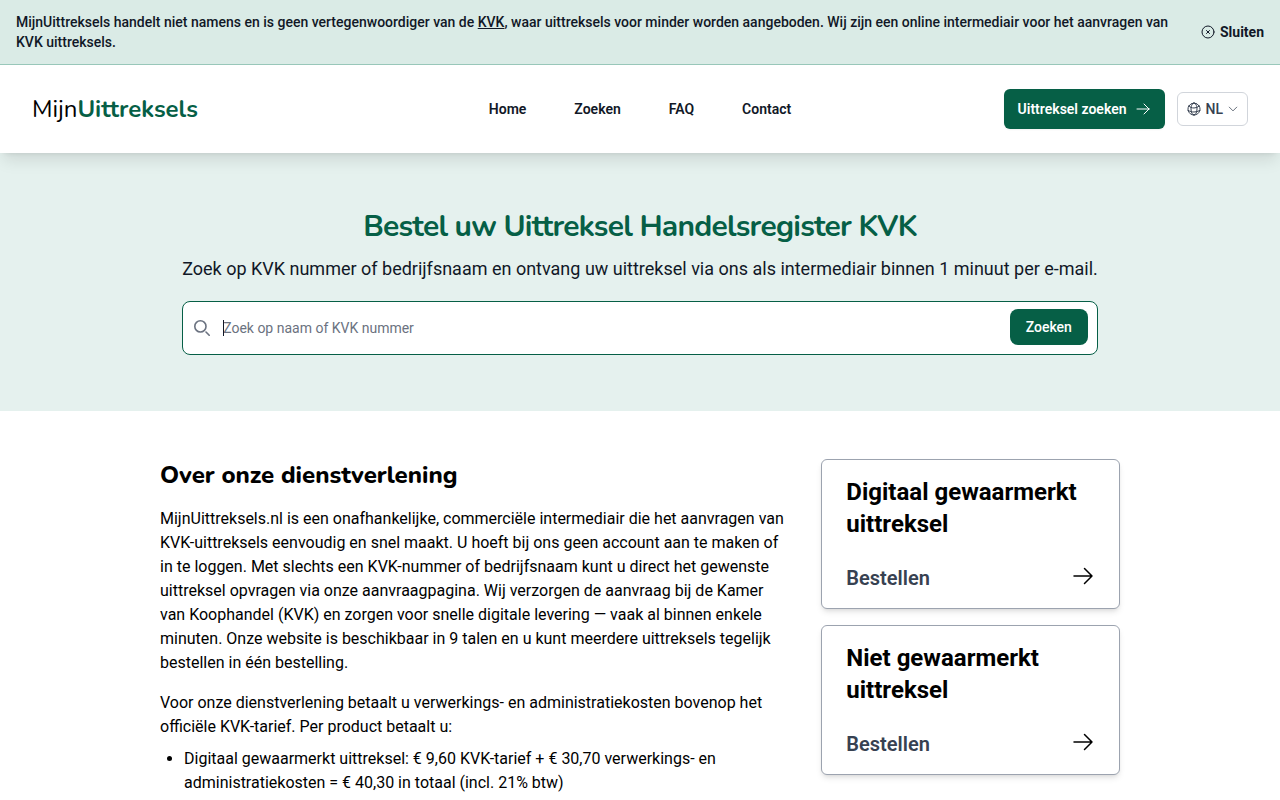Click the green Zoeken search button
This screenshot has height=800, width=1280.
(x=1049, y=327)
